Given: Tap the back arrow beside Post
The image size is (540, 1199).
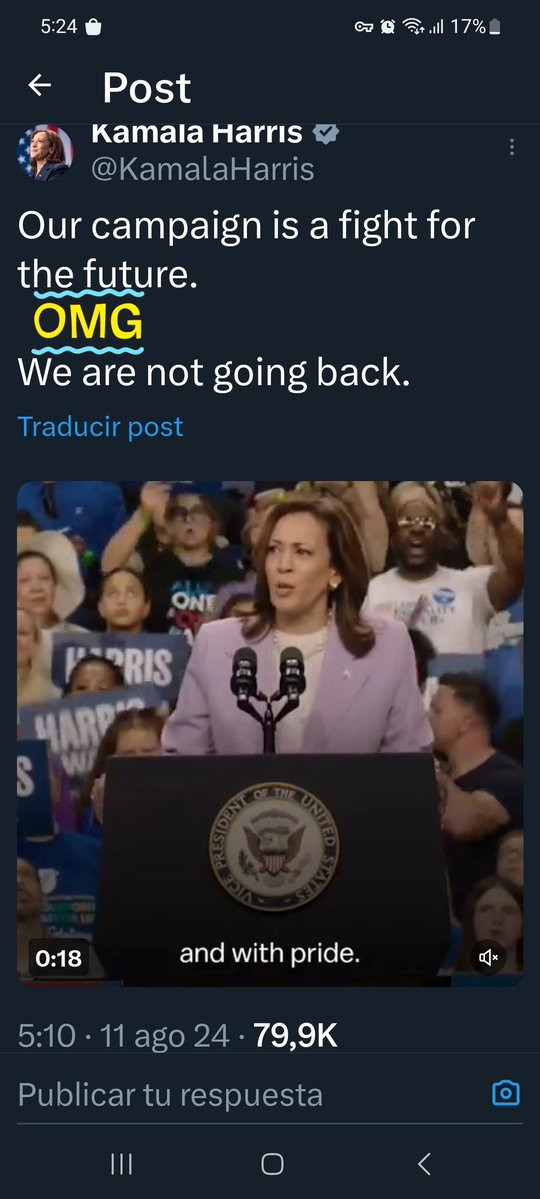Looking at the screenshot, I should [40, 86].
